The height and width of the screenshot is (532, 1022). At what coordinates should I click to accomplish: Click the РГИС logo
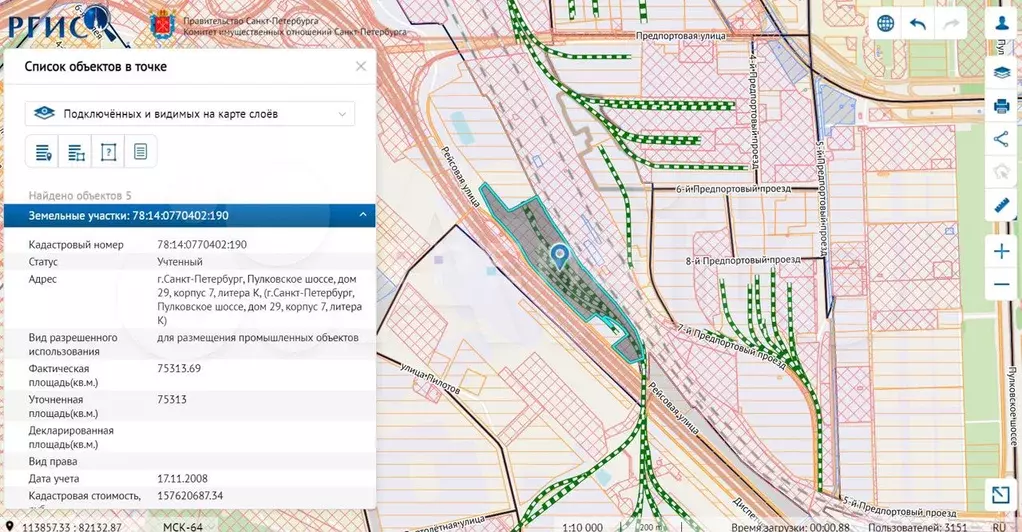coord(61,26)
